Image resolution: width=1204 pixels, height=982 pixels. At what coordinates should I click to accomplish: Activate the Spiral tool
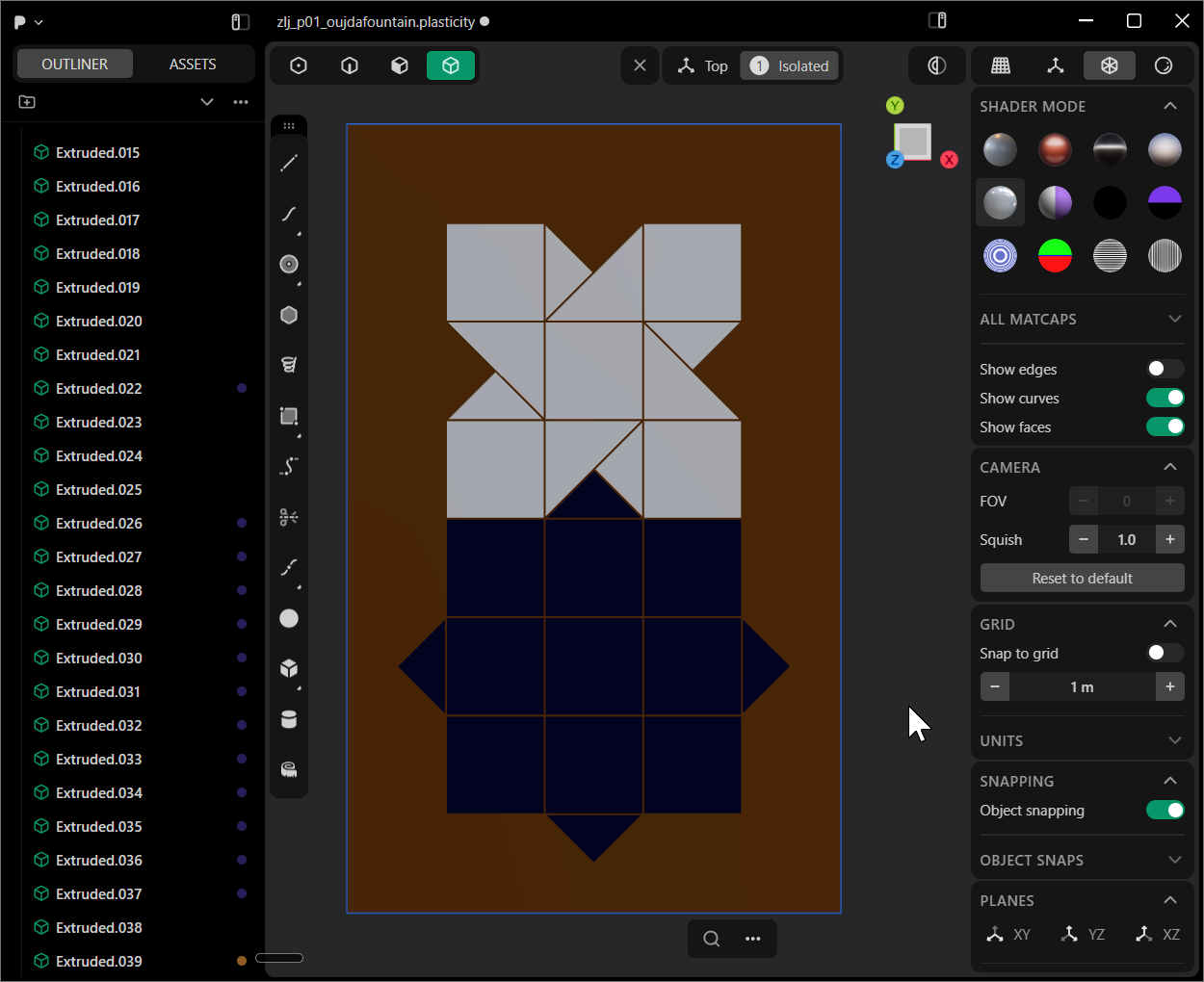(289, 366)
